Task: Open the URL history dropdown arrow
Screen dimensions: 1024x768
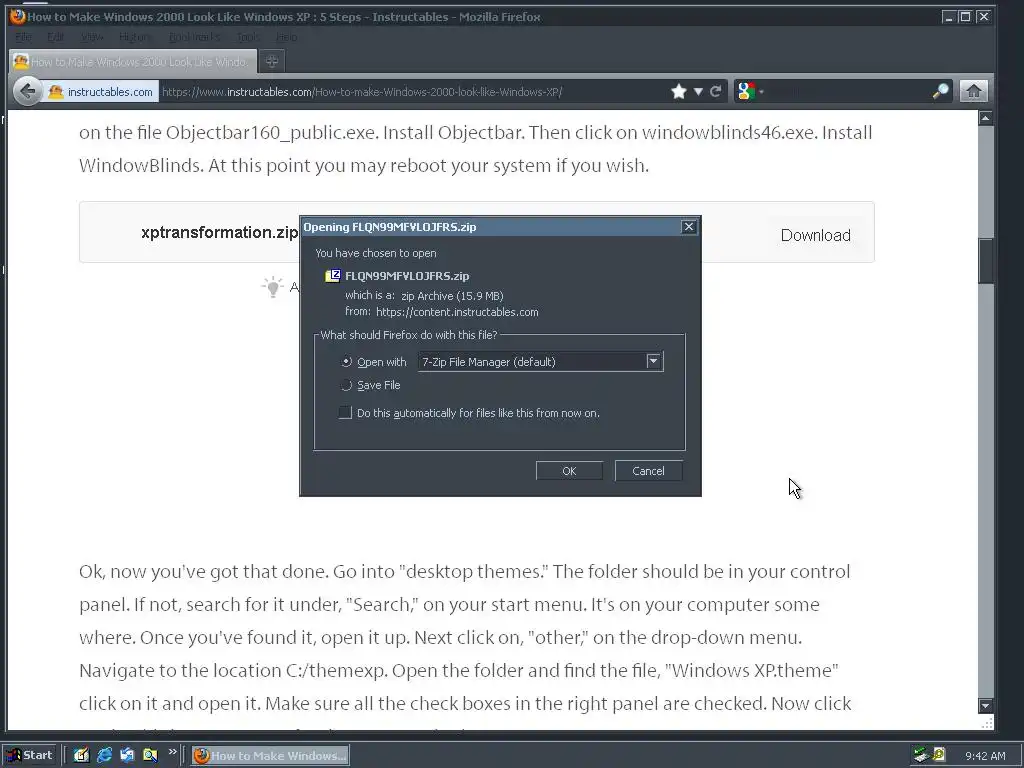Action: pyautogui.click(x=698, y=91)
